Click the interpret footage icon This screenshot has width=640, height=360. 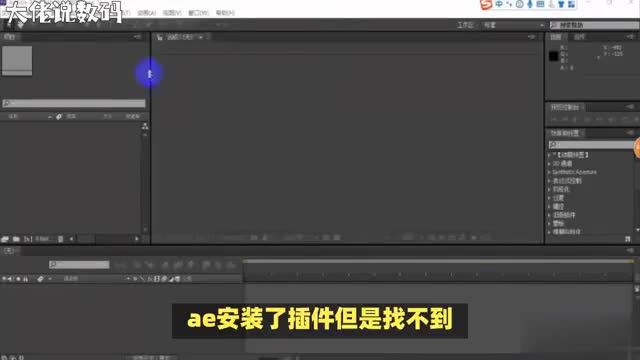click(x=5, y=239)
